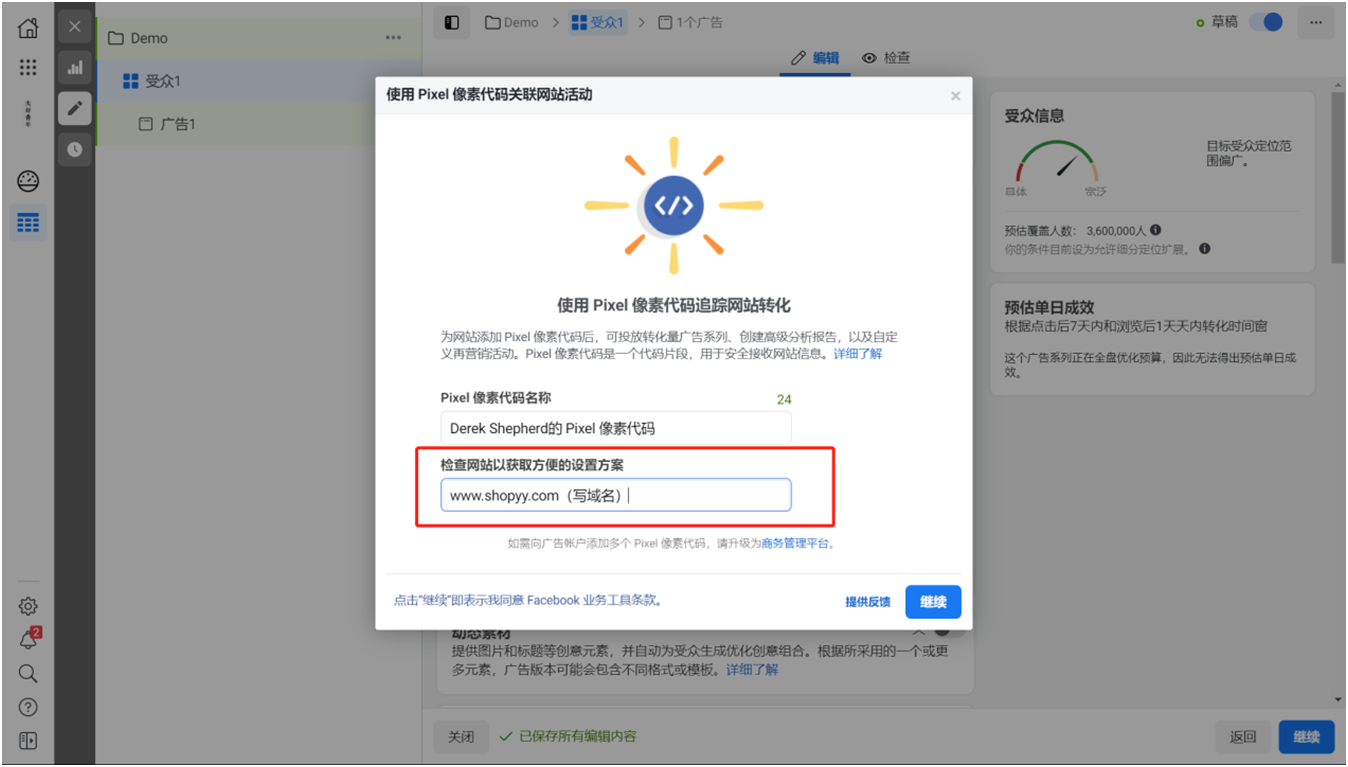Click the help question mark icon
This screenshot has width=1348, height=767.
tap(27, 706)
